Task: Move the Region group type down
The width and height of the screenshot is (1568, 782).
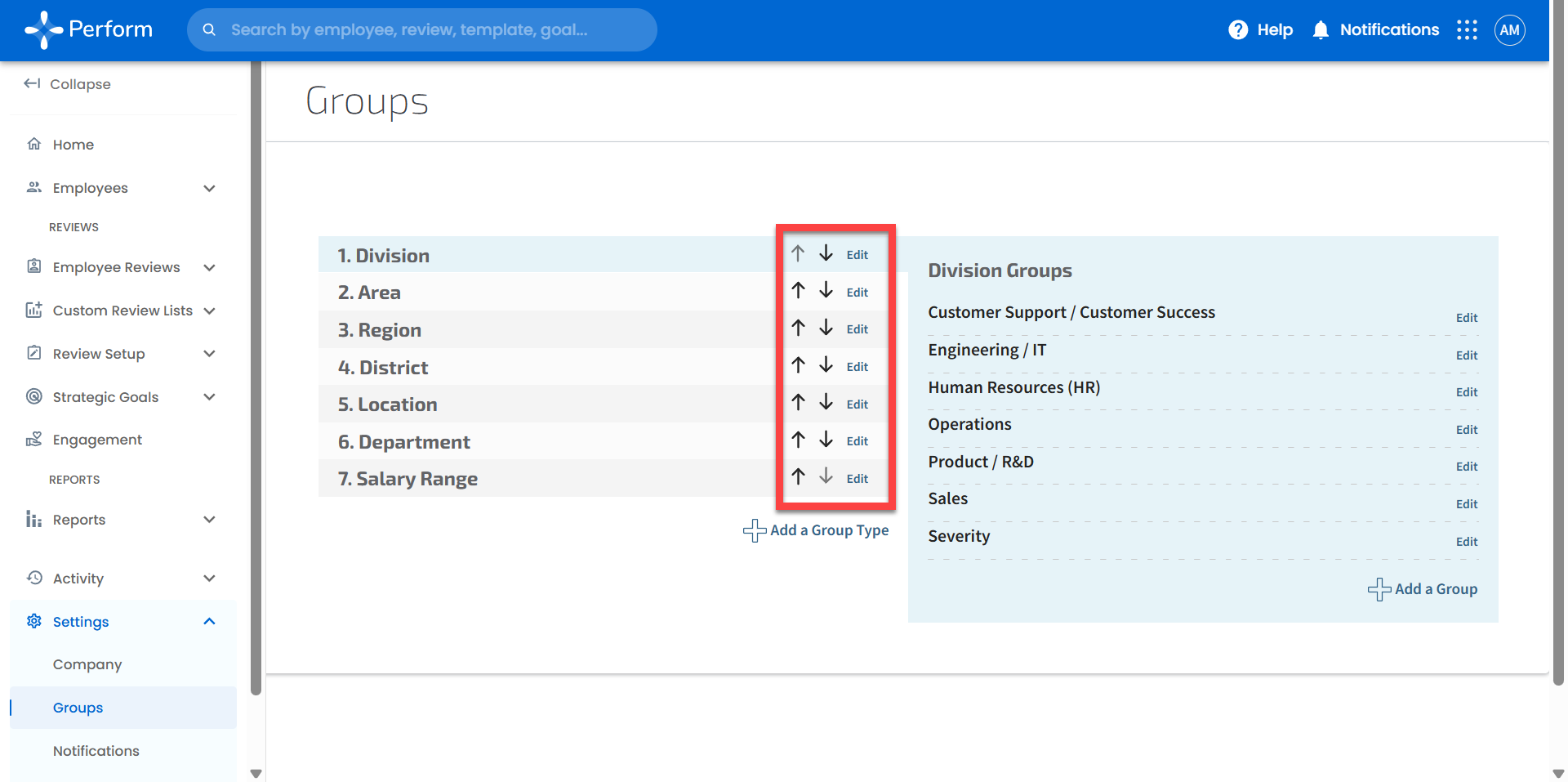Action: 826,328
